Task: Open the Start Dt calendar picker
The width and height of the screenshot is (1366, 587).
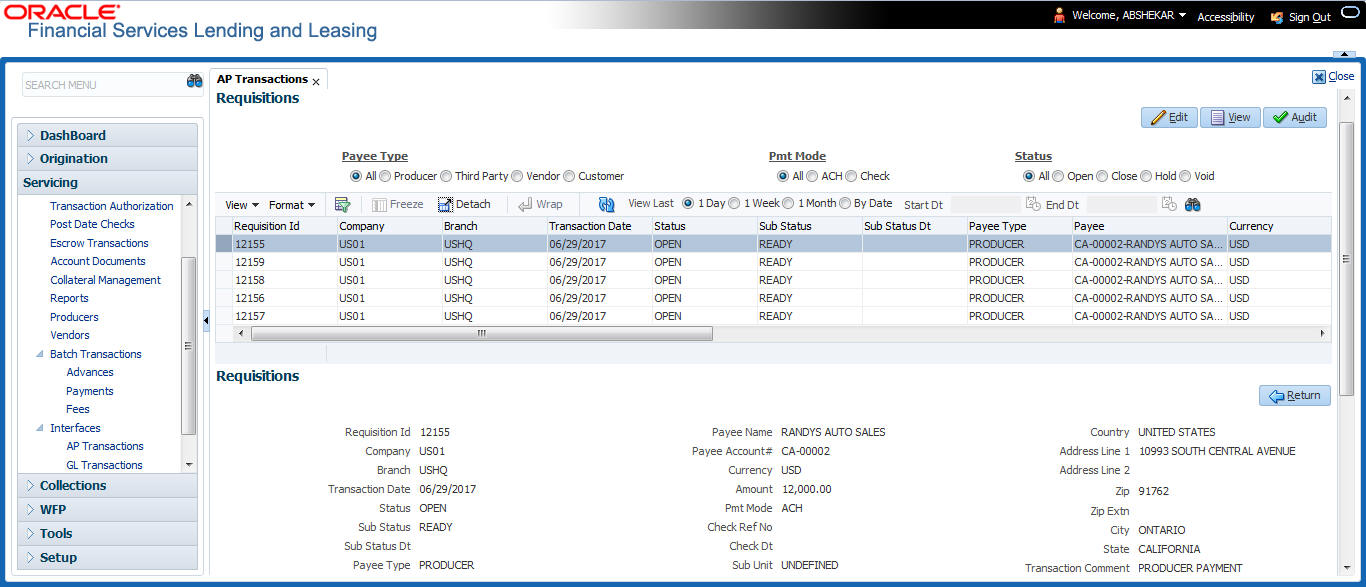Action: [1033, 204]
